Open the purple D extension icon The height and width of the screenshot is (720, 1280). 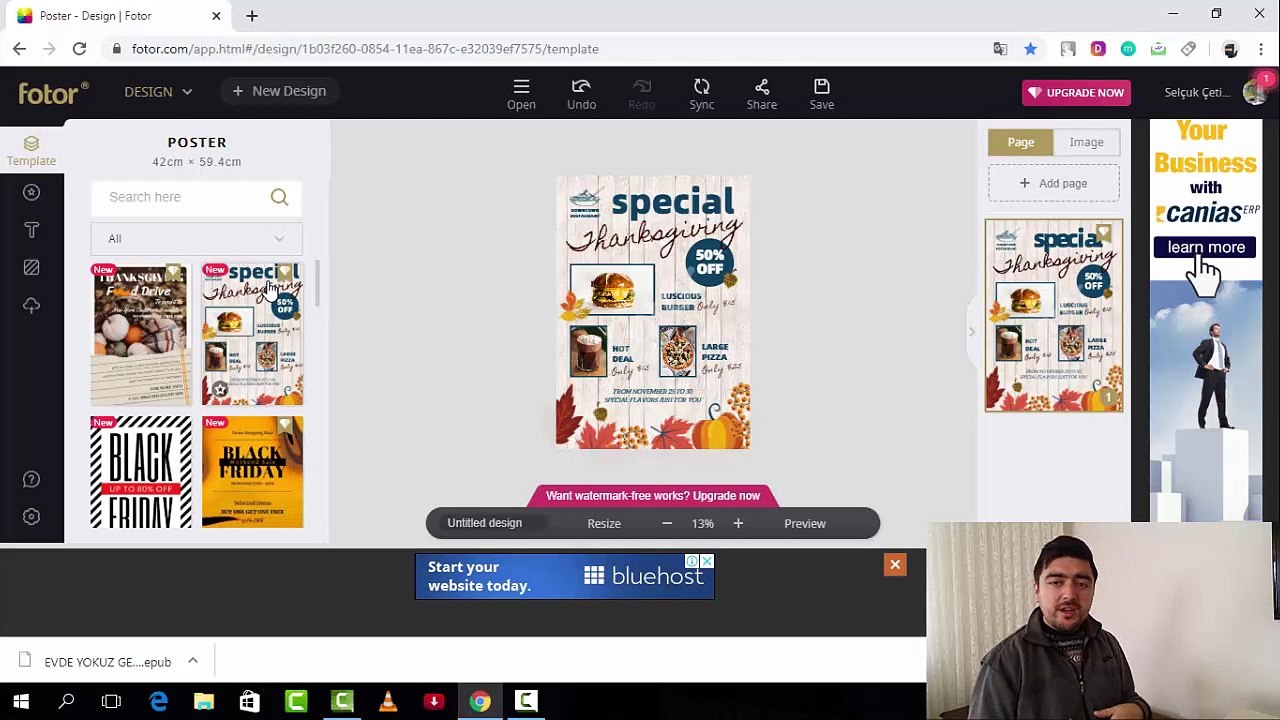coord(1098,49)
